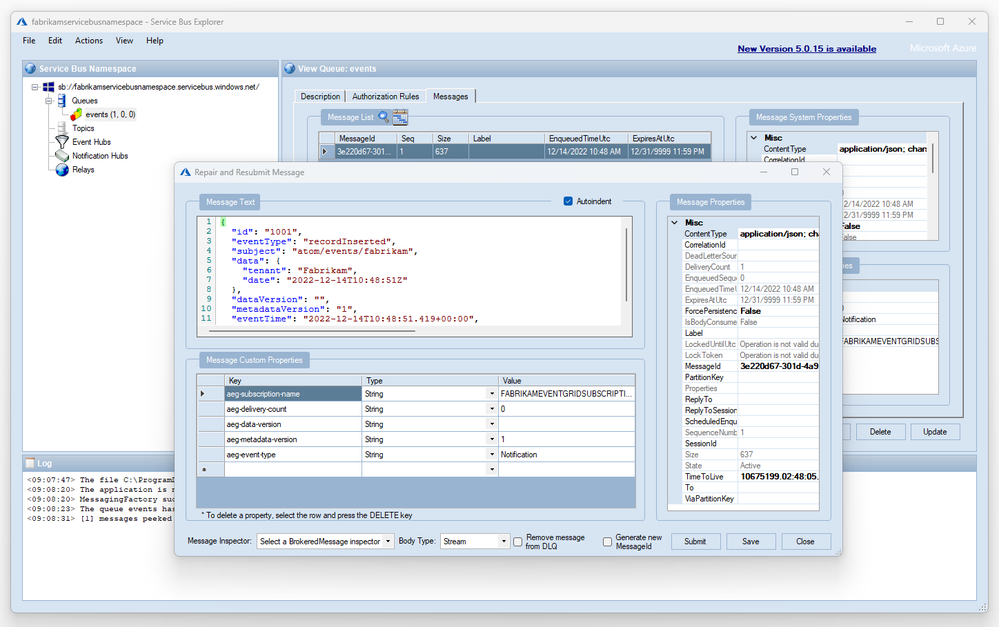Collapse the Misc section in Message Properties

[x=675, y=223]
